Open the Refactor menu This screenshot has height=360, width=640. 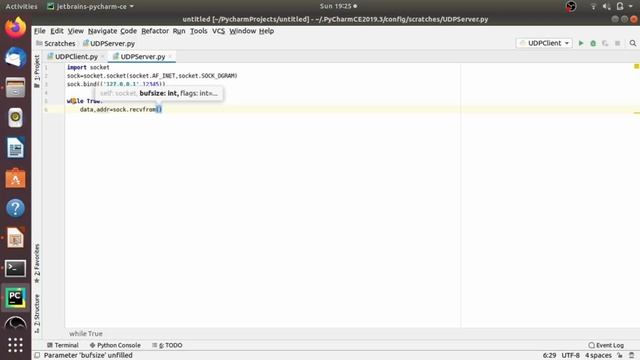155,31
